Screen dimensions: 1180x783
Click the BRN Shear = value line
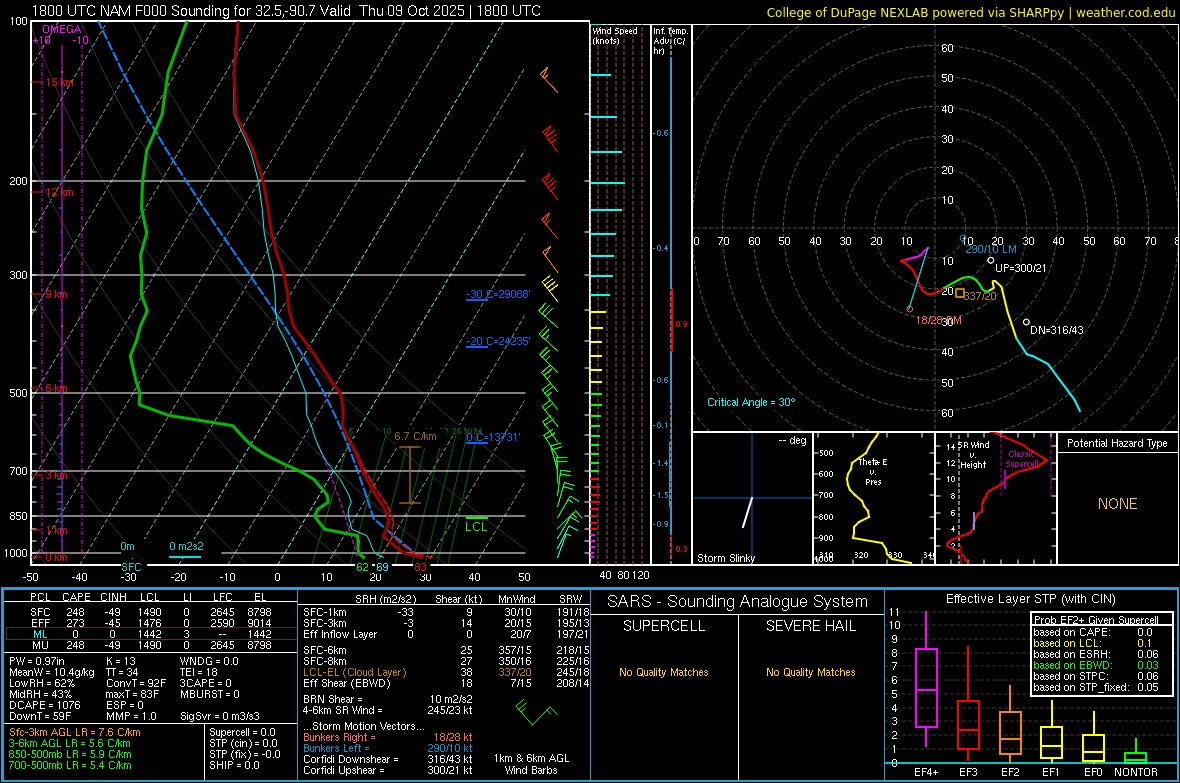point(388,699)
